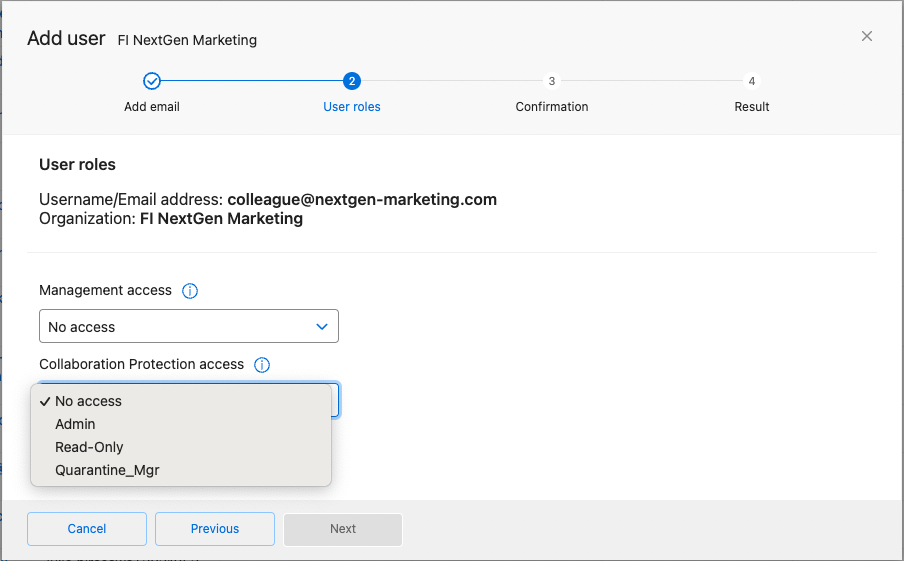
Task: Click the Result step label
Action: (x=752, y=107)
